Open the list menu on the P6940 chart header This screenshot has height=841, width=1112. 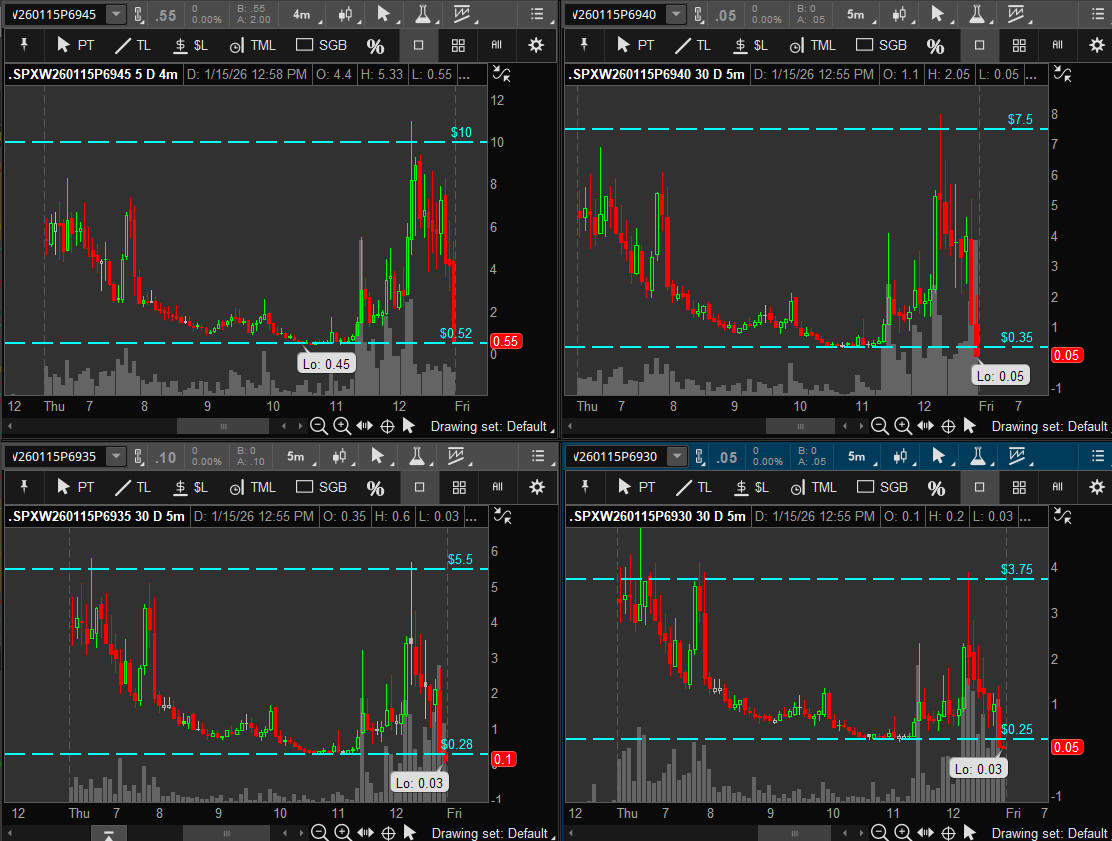1097,14
